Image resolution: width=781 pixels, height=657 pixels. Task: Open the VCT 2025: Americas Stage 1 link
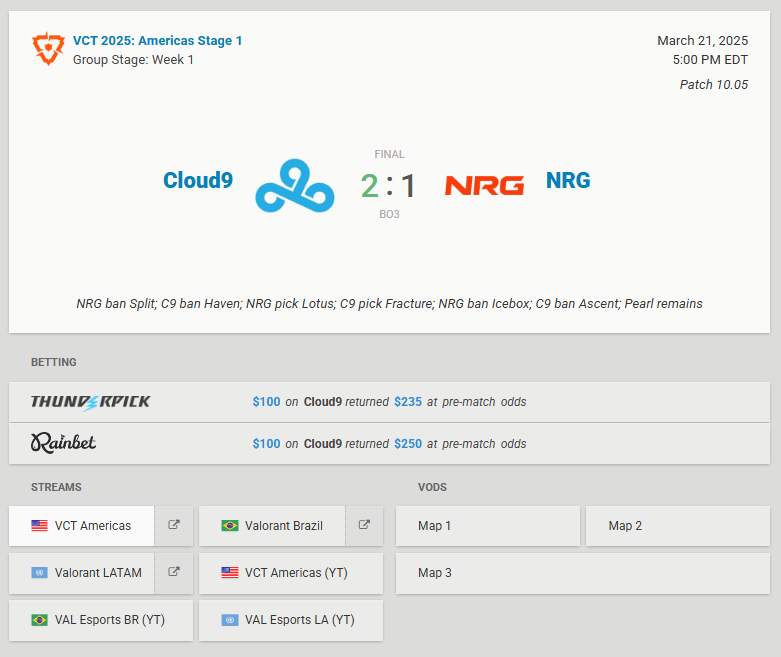point(157,40)
